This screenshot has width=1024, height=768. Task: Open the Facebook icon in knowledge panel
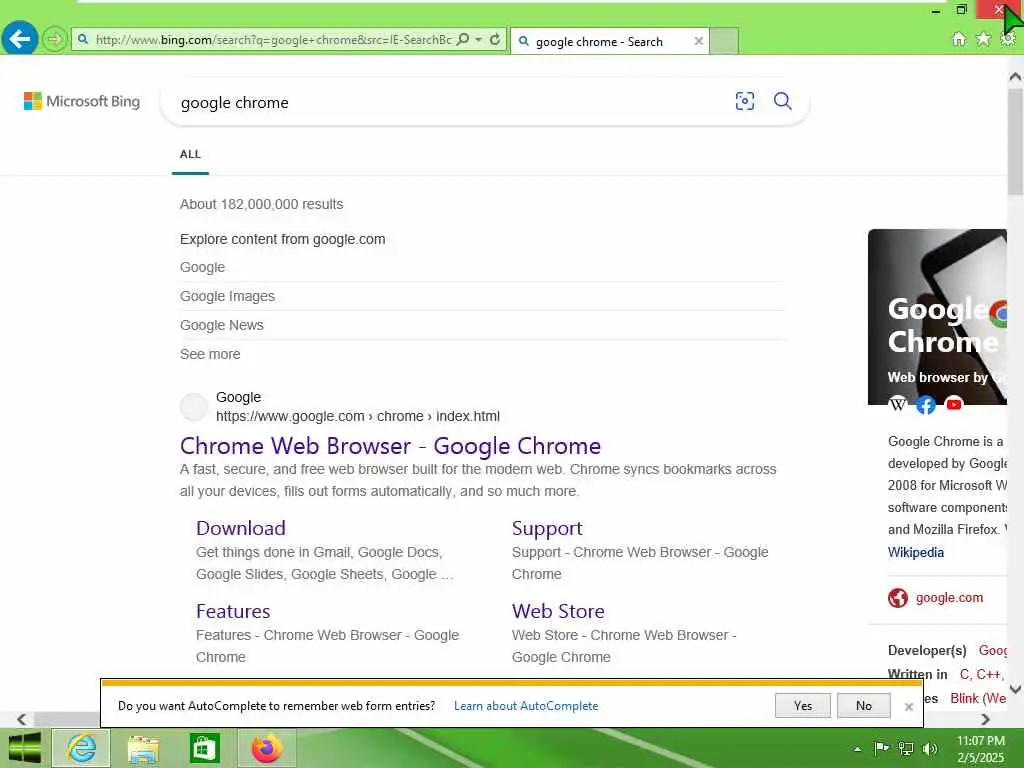tap(925, 405)
